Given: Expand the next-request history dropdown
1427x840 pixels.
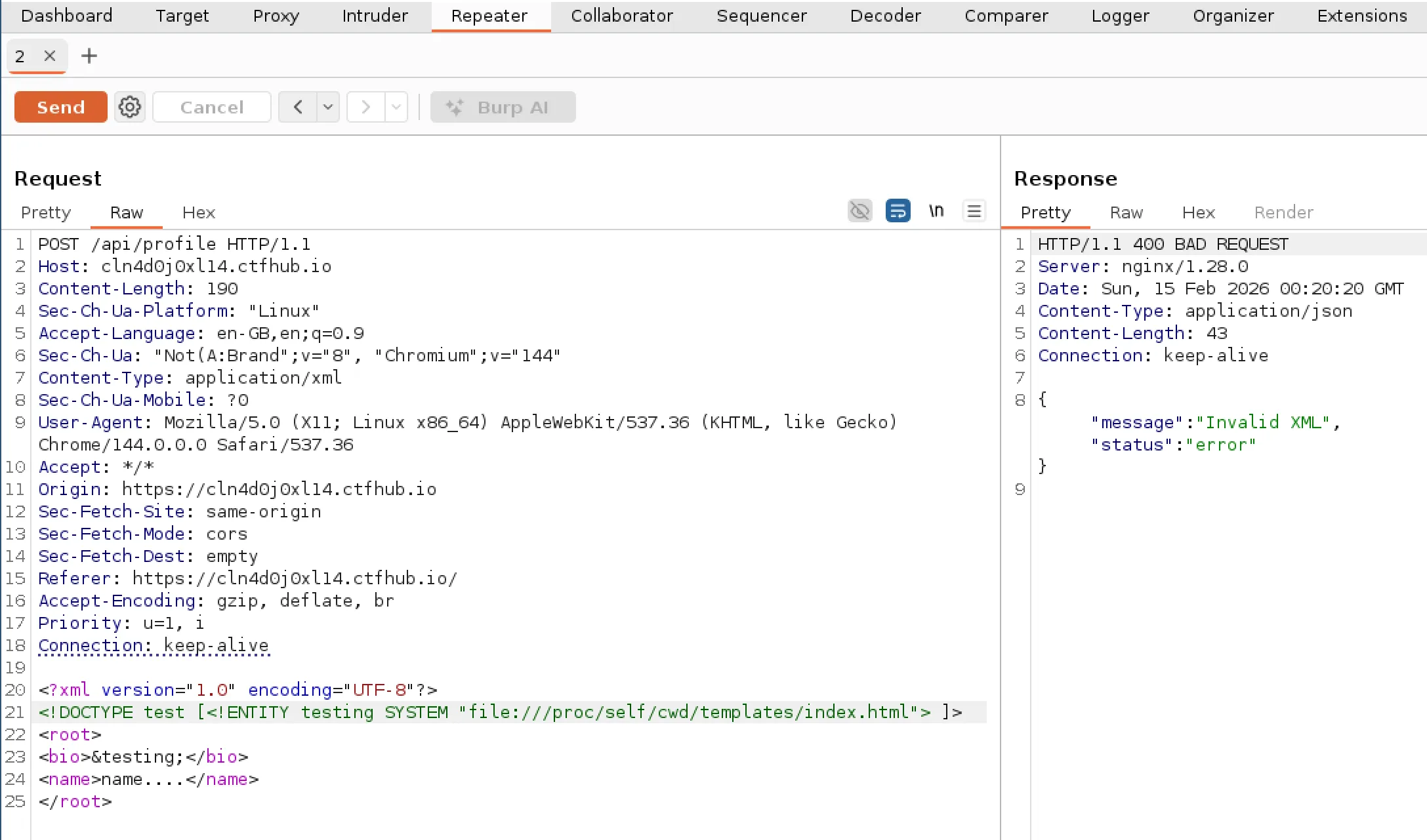Looking at the screenshot, I should 396,107.
